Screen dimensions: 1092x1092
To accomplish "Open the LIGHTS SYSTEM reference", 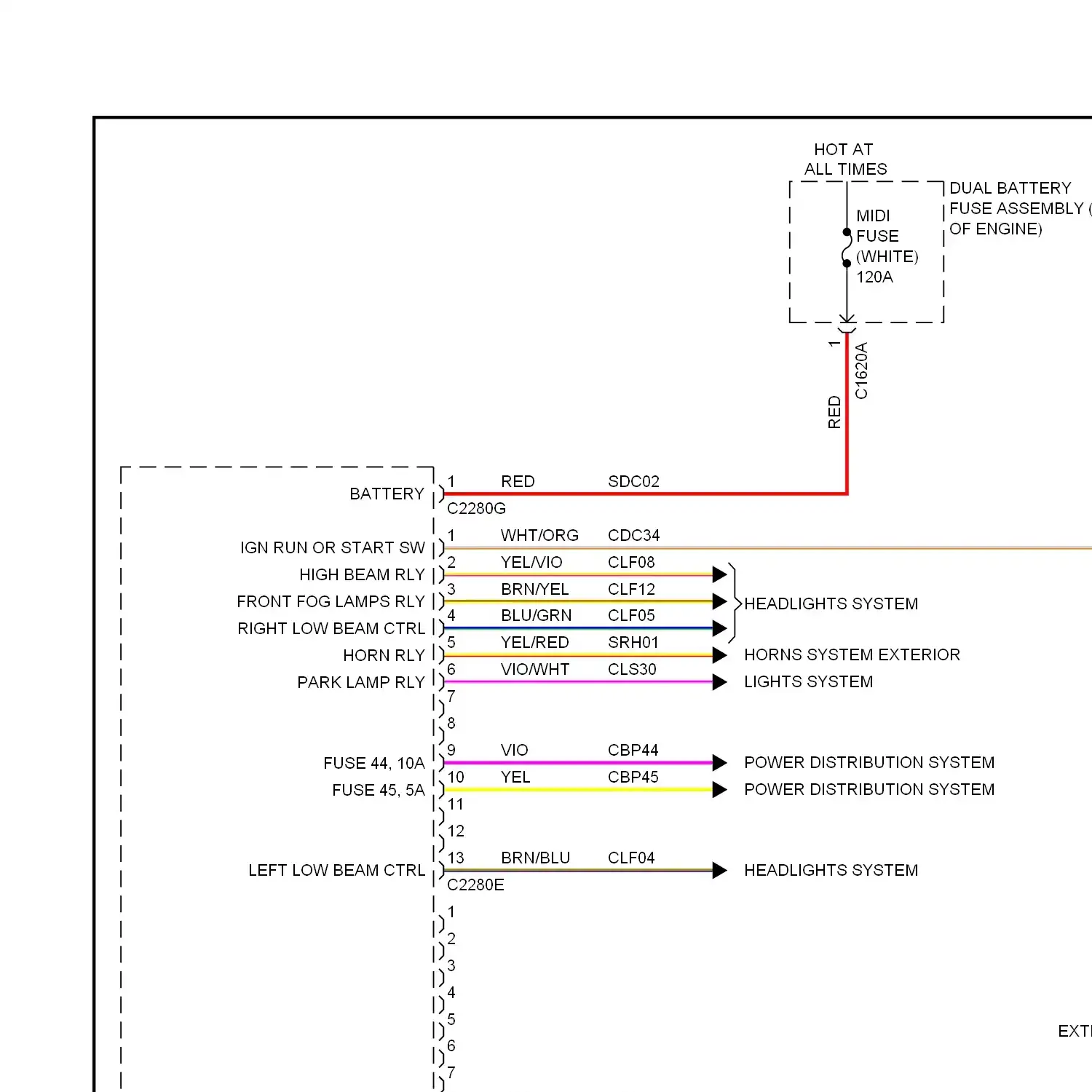I will 808,681.
